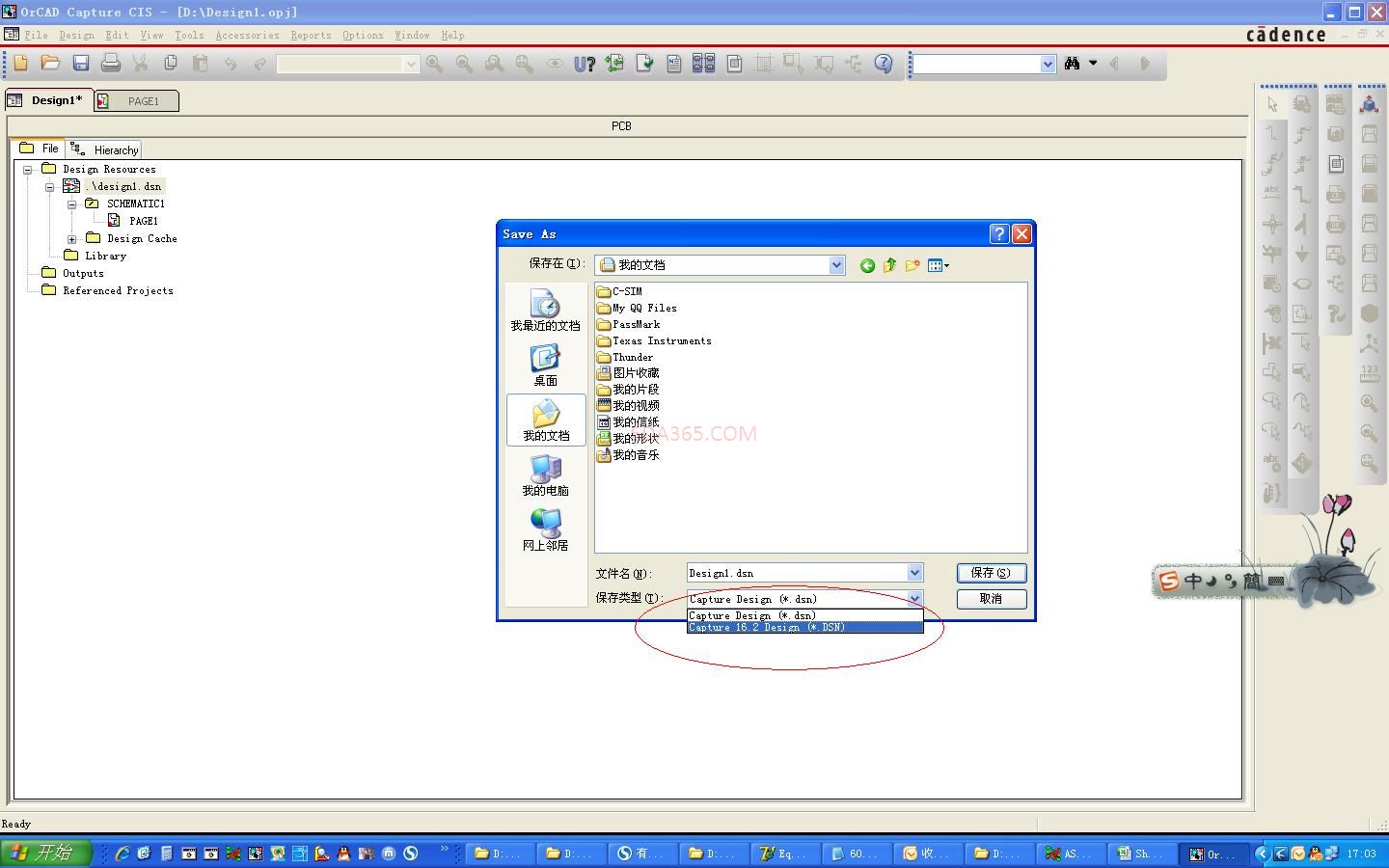The image size is (1389, 868).
Task: Switch to the Hierarchy tab
Action: pos(106,149)
